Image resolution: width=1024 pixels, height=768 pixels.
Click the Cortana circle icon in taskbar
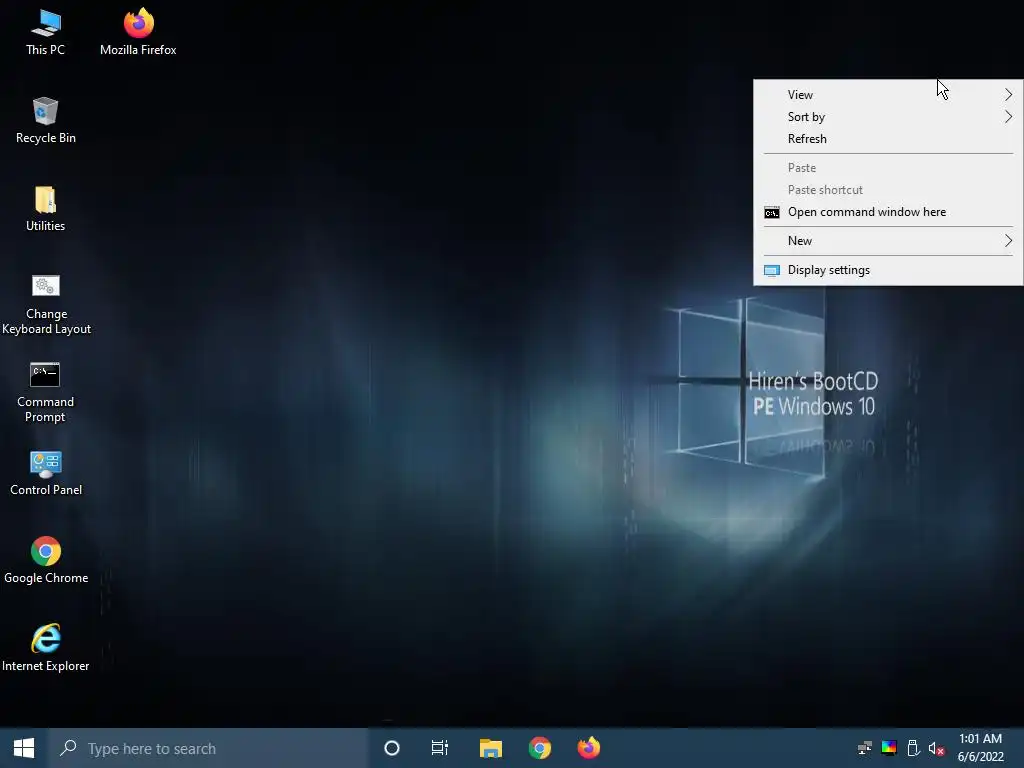(x=392, y=748)
